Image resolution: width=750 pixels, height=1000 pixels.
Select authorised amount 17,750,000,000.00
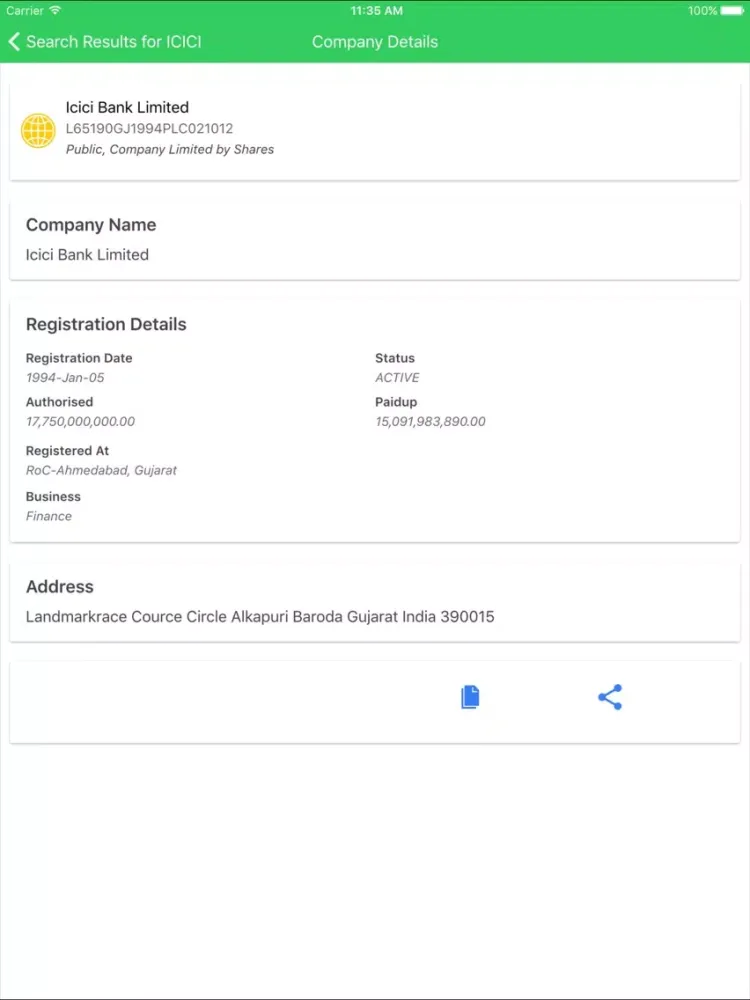80,422
